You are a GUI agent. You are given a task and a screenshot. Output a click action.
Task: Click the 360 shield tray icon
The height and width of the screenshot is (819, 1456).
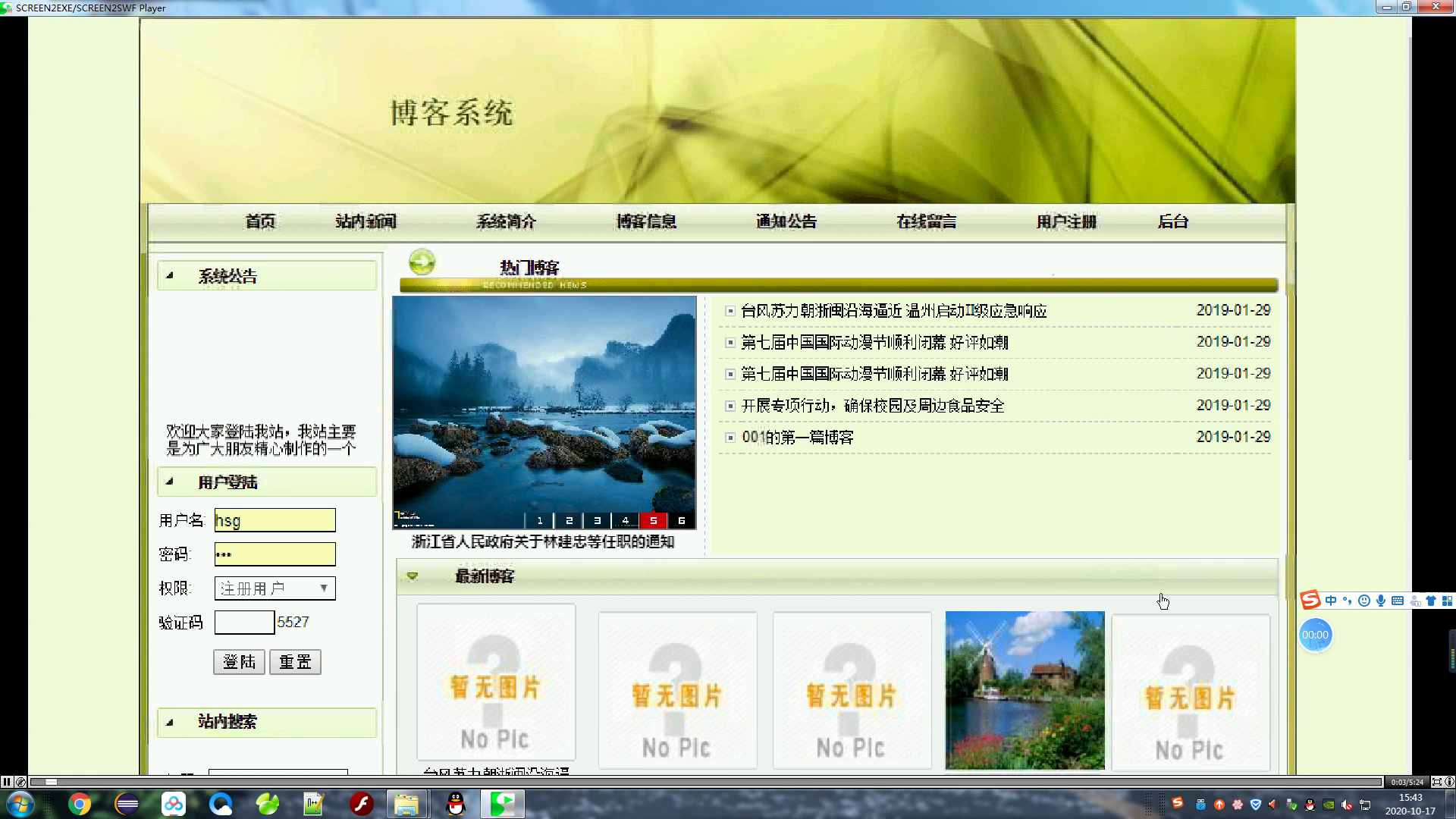pyautogui.click(x=1256, y=805)
